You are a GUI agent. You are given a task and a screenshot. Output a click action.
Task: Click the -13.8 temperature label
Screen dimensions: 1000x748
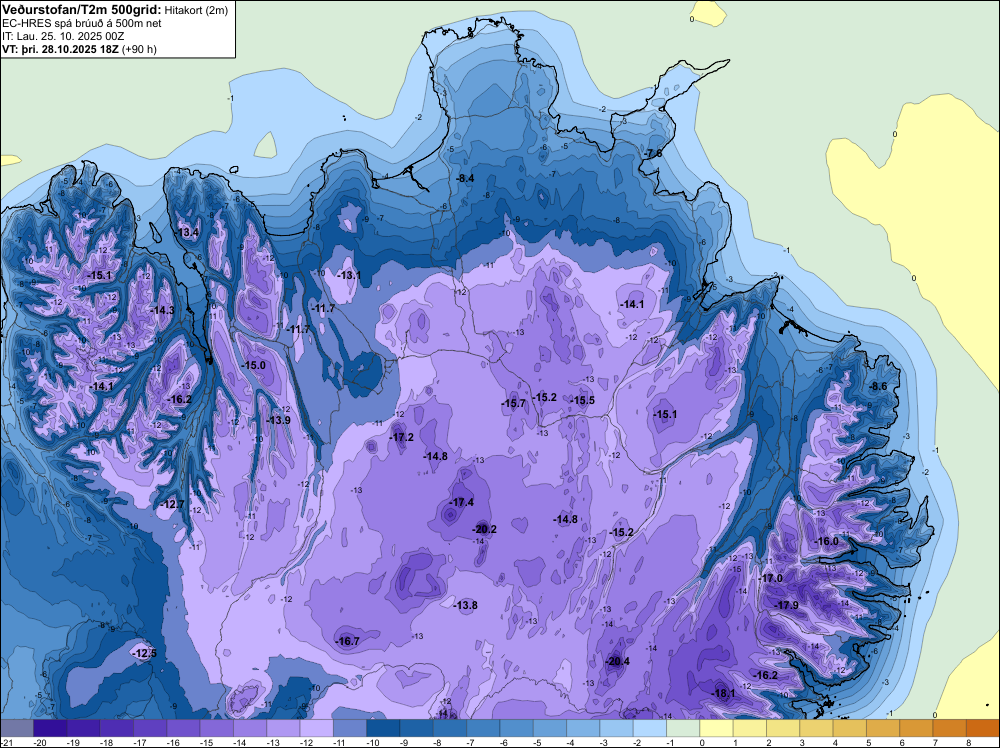click(466, 605)
